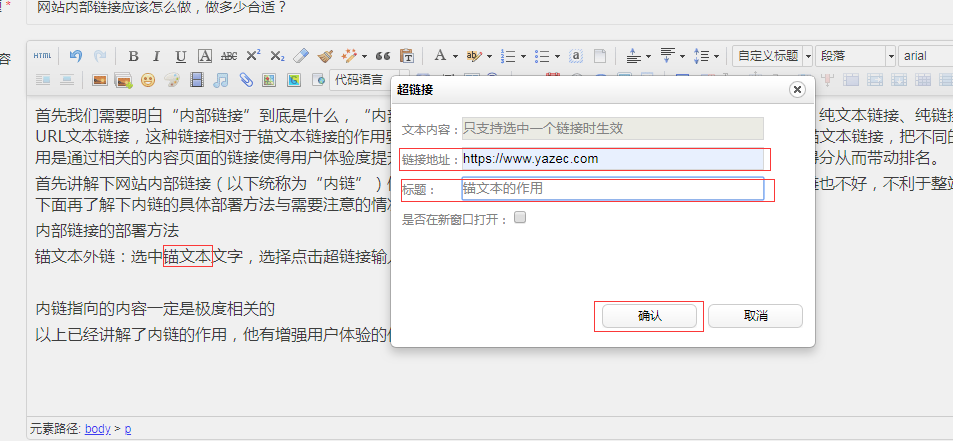Expand ordered list style arrow
Viewport: 953px width, 441px height.
click(523, 56)
